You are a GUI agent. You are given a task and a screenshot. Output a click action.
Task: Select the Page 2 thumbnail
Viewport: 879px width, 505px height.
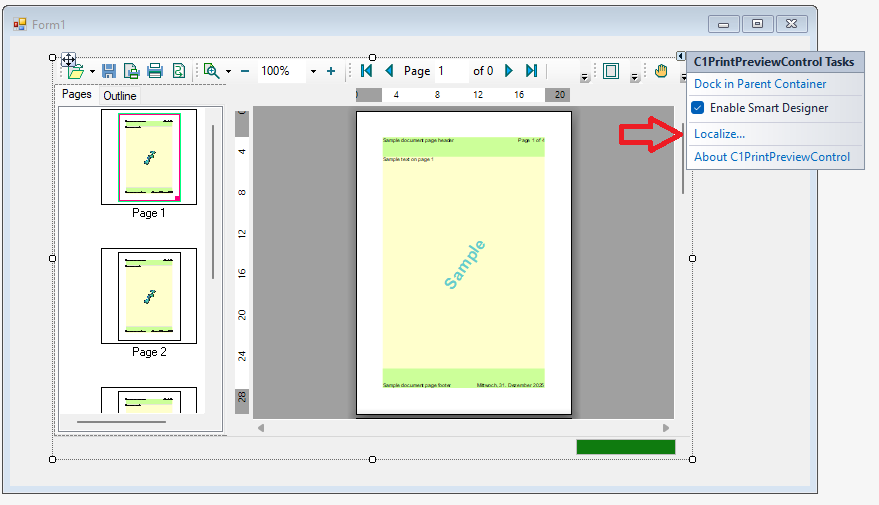(x=149, y=296)
